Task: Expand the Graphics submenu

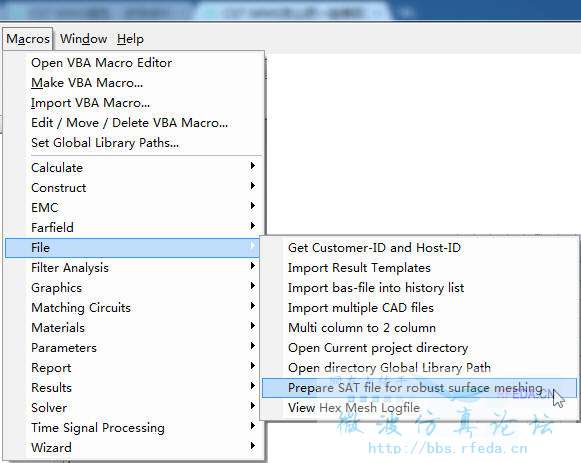Action: [x=133, y=287]
